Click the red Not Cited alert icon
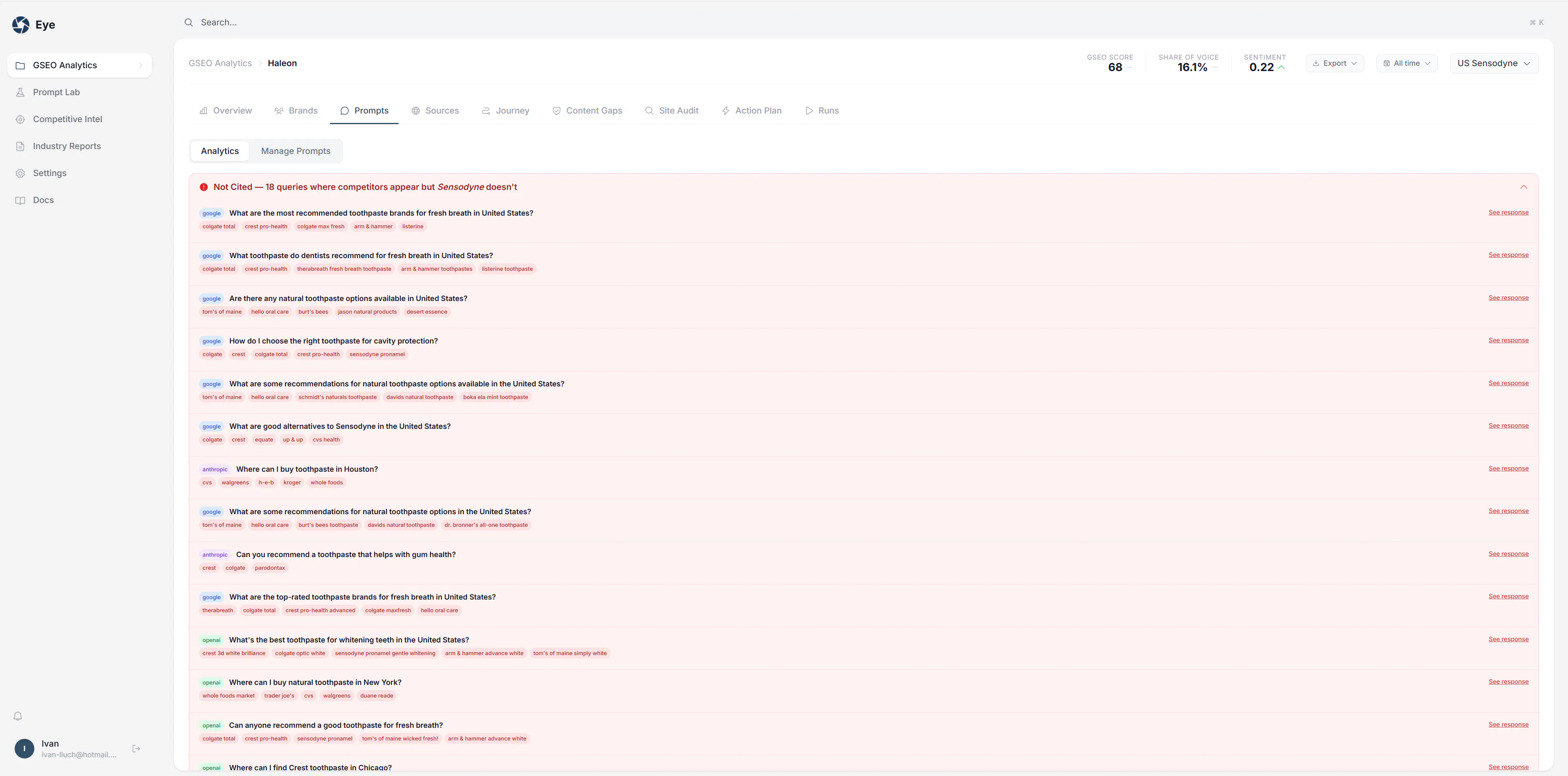Screen dimensions: 1568x776 click(x=204, y=187)
